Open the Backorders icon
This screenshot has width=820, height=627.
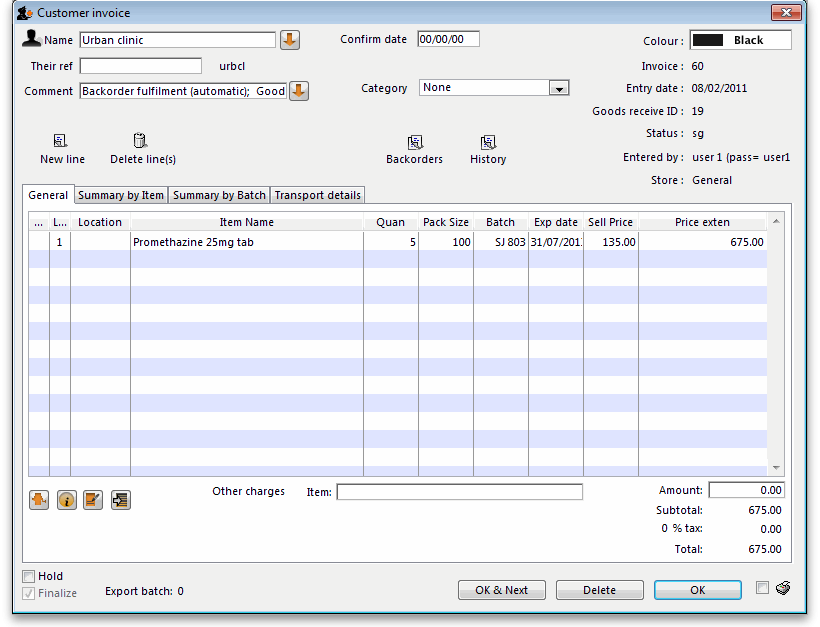coord(414,143)
